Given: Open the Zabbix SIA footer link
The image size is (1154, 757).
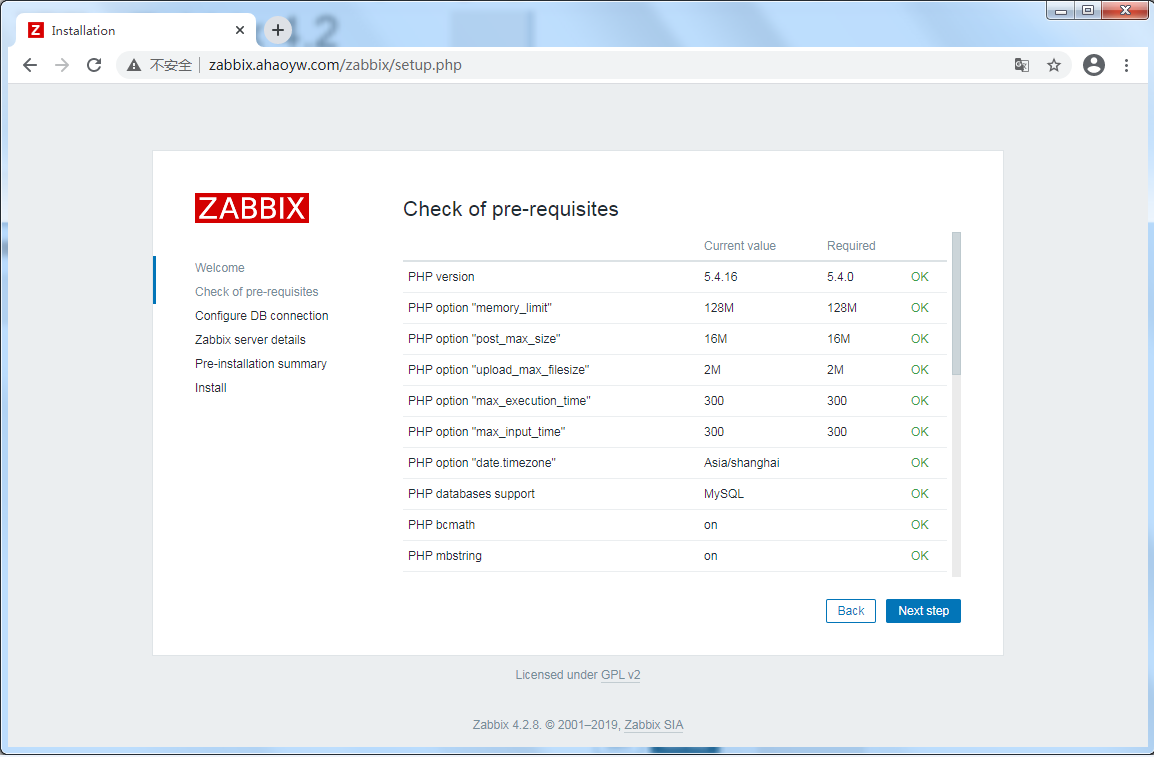Looking at the screenshot, I should coord(653,725).
